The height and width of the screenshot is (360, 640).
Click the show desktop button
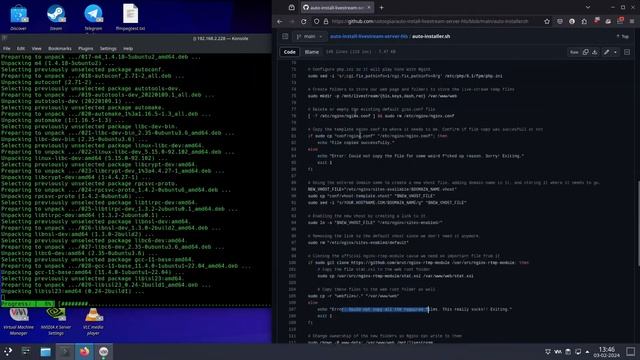click(631, 352)
